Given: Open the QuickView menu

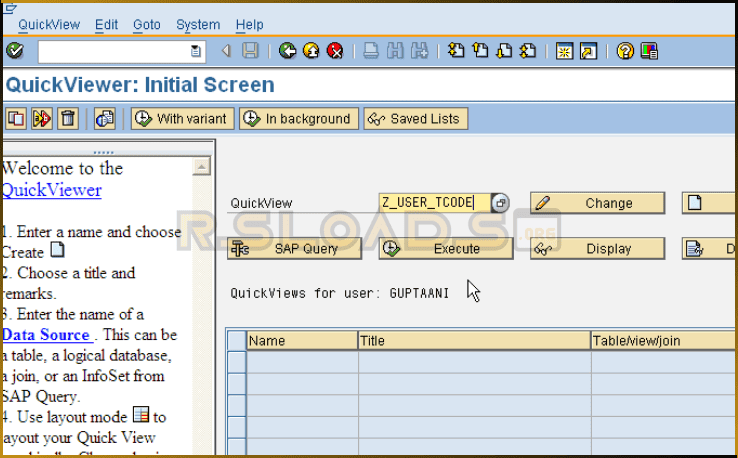Looking at the screenshot, I should pyautogui.click(x=49, y=24).
